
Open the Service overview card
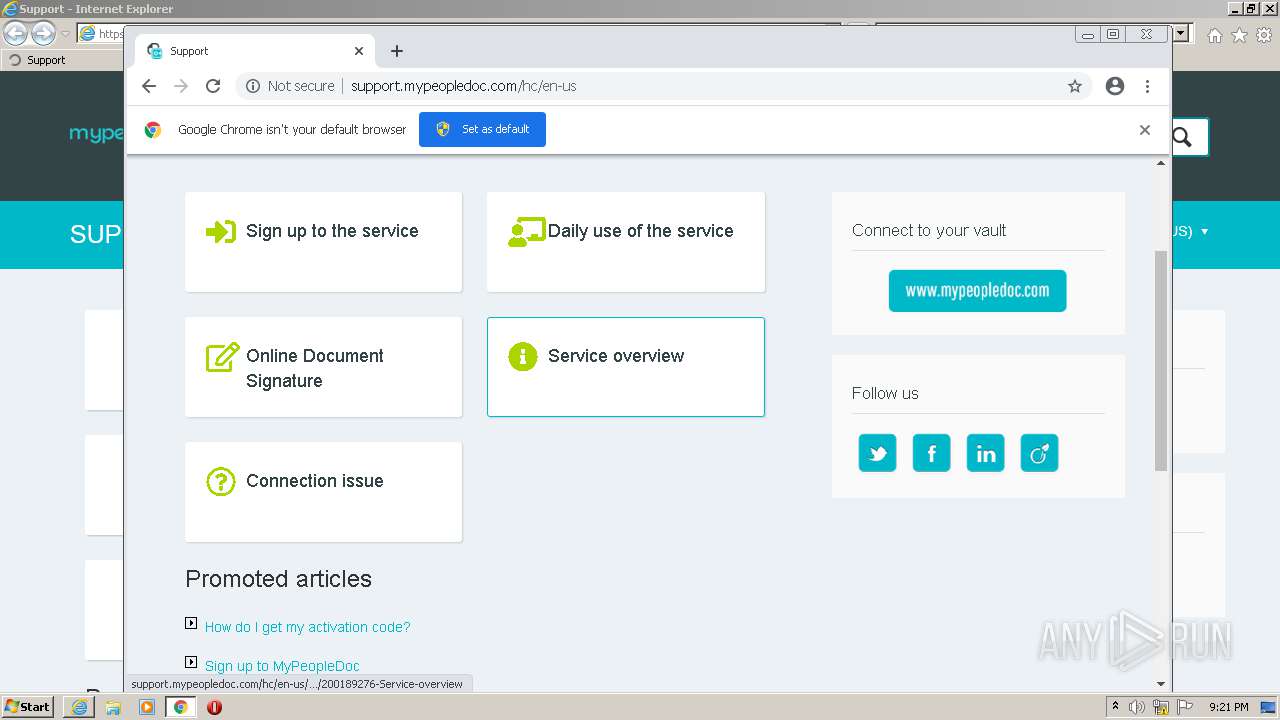pos(625,367)
